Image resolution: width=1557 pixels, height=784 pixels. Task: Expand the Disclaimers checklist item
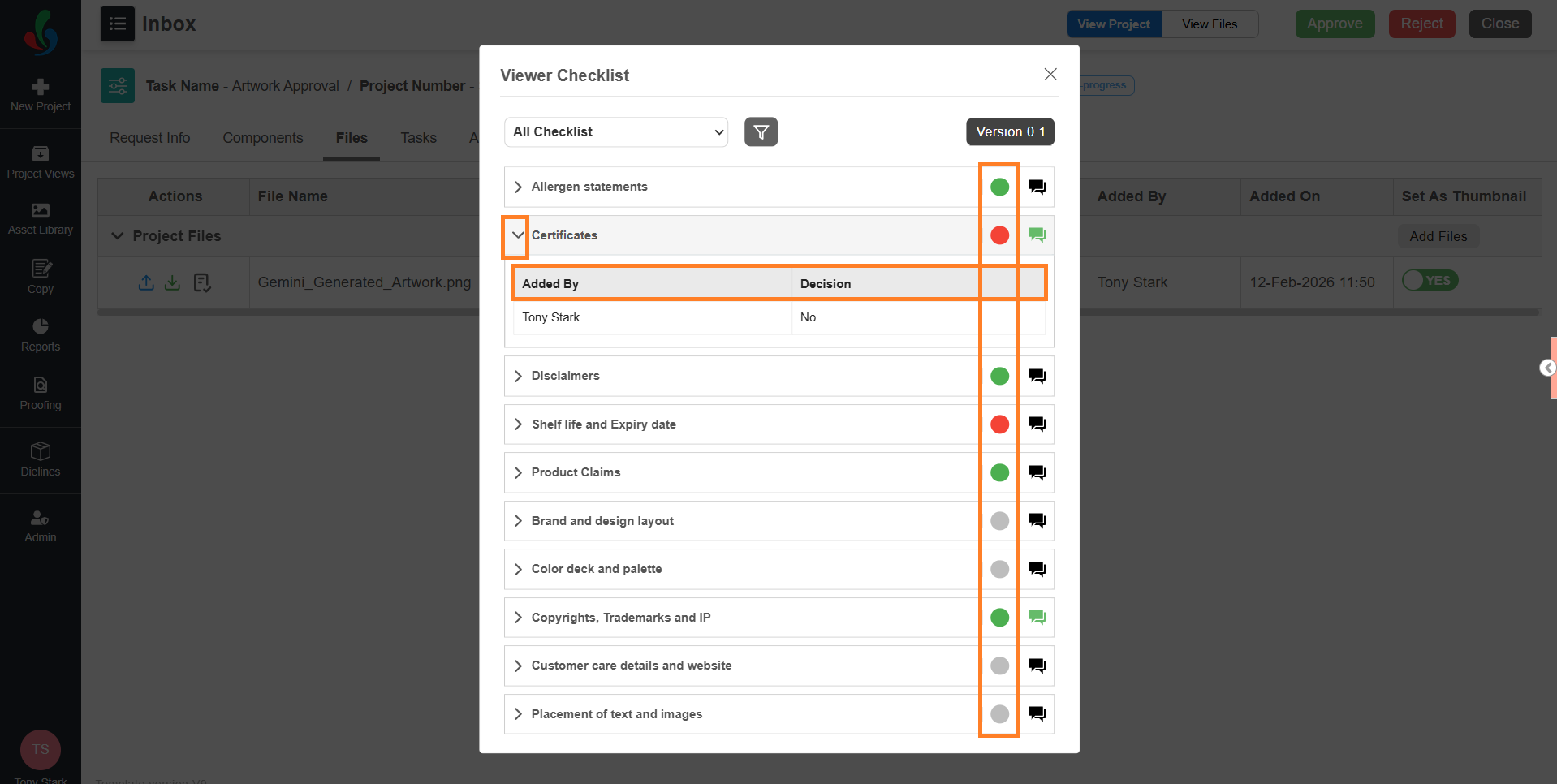click(518, 376)
